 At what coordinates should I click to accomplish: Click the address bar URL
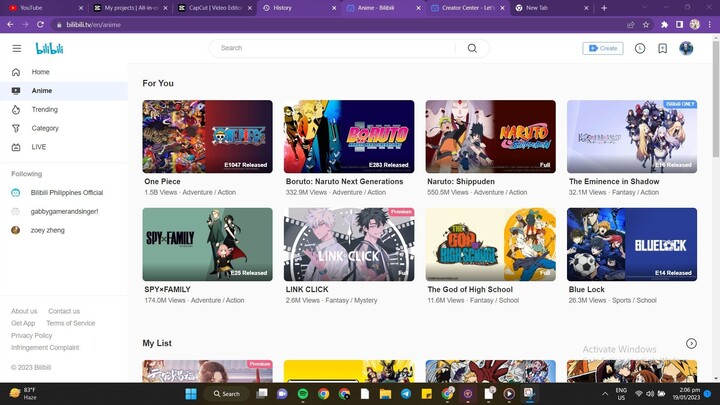pos(94,25)
